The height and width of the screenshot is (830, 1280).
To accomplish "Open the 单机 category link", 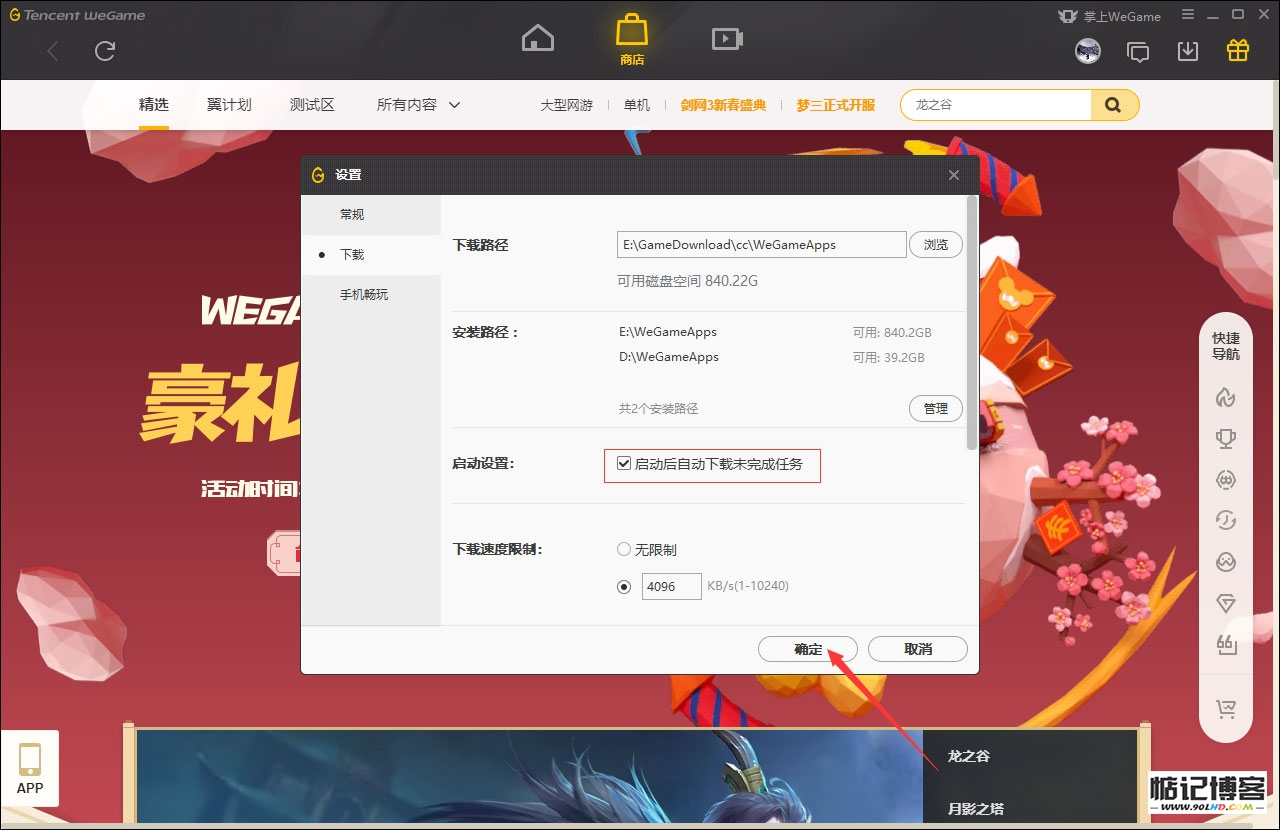I will (637, 105).
